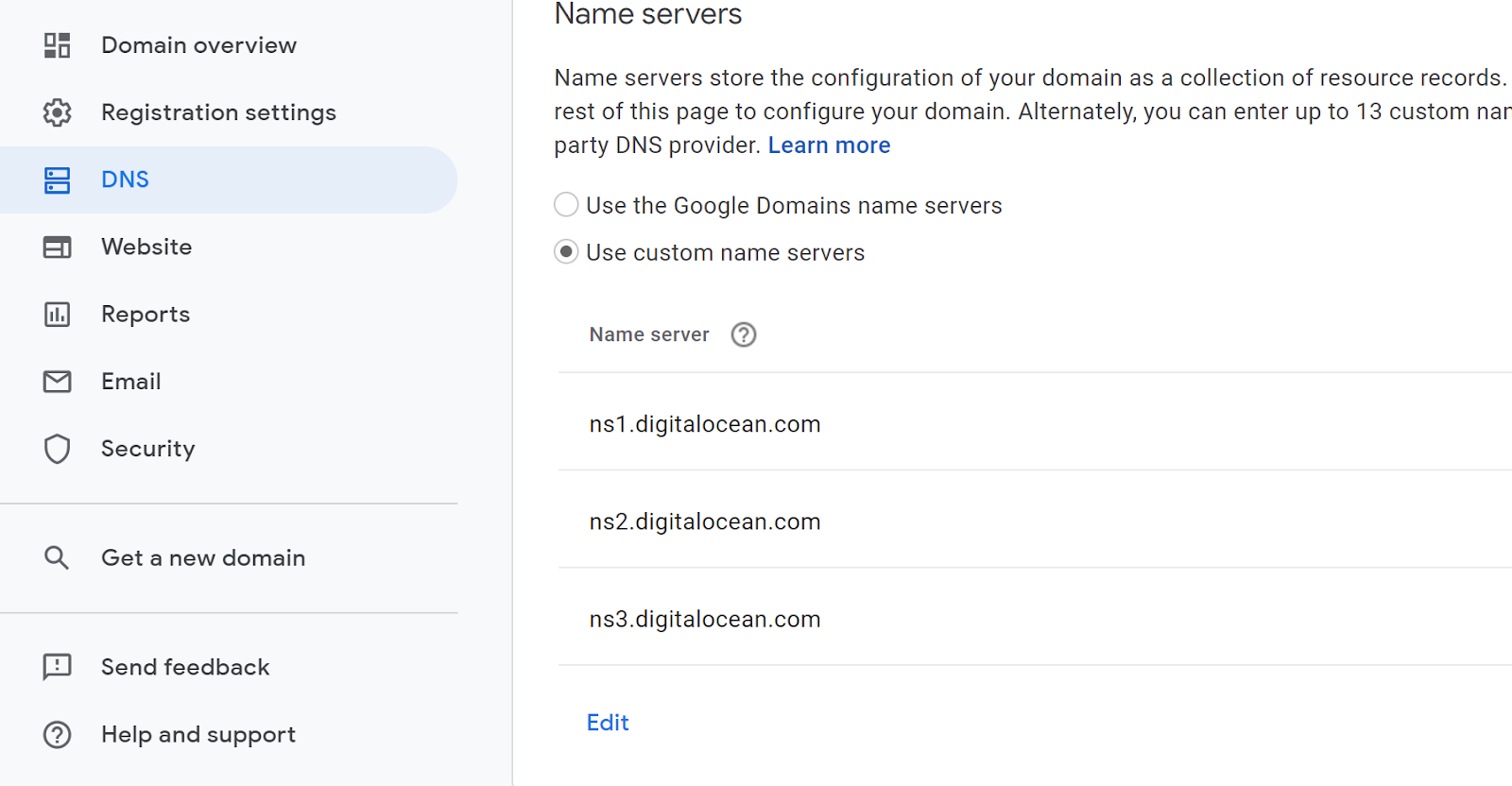
Task: Click the magnifier icon for new domain
Action: (x=57, y=557)
